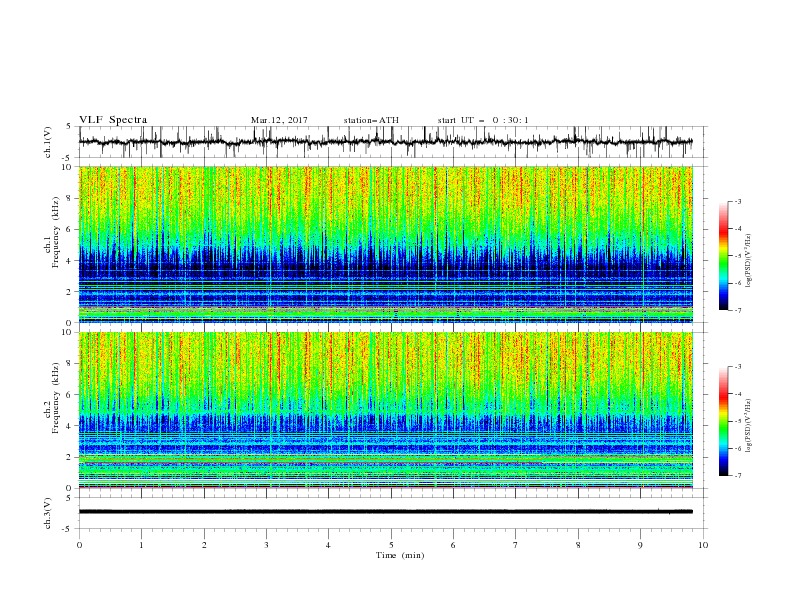This screenshot has height=612, width=792.
Task: Click the "0" time axis tick label
Action: pos(79,545)
